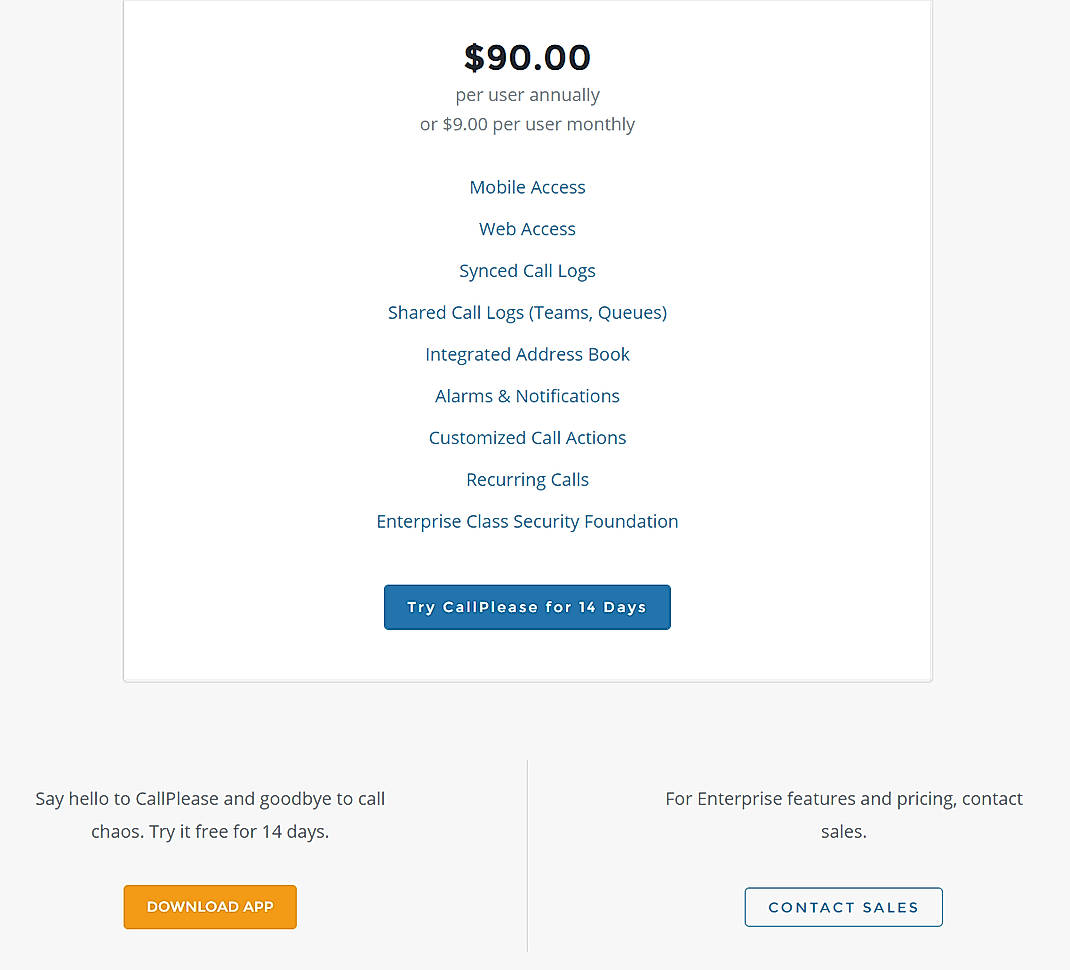This screenshot has height=970, width=1070.
Task: Select the $90.00 price heading
Action: click(x=527, y=57)
